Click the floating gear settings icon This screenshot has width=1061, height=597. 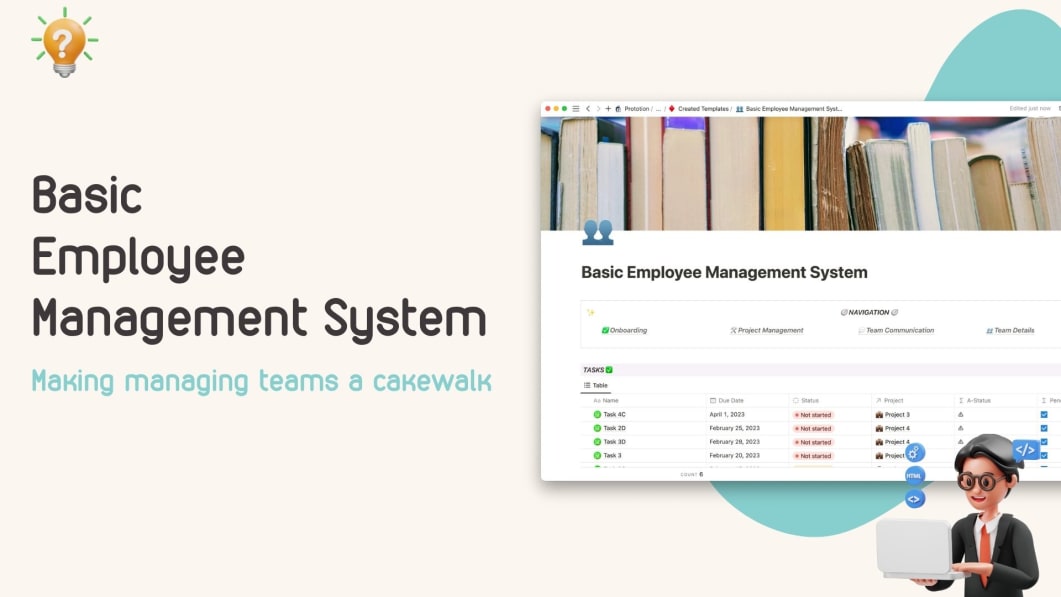point(915,453)
